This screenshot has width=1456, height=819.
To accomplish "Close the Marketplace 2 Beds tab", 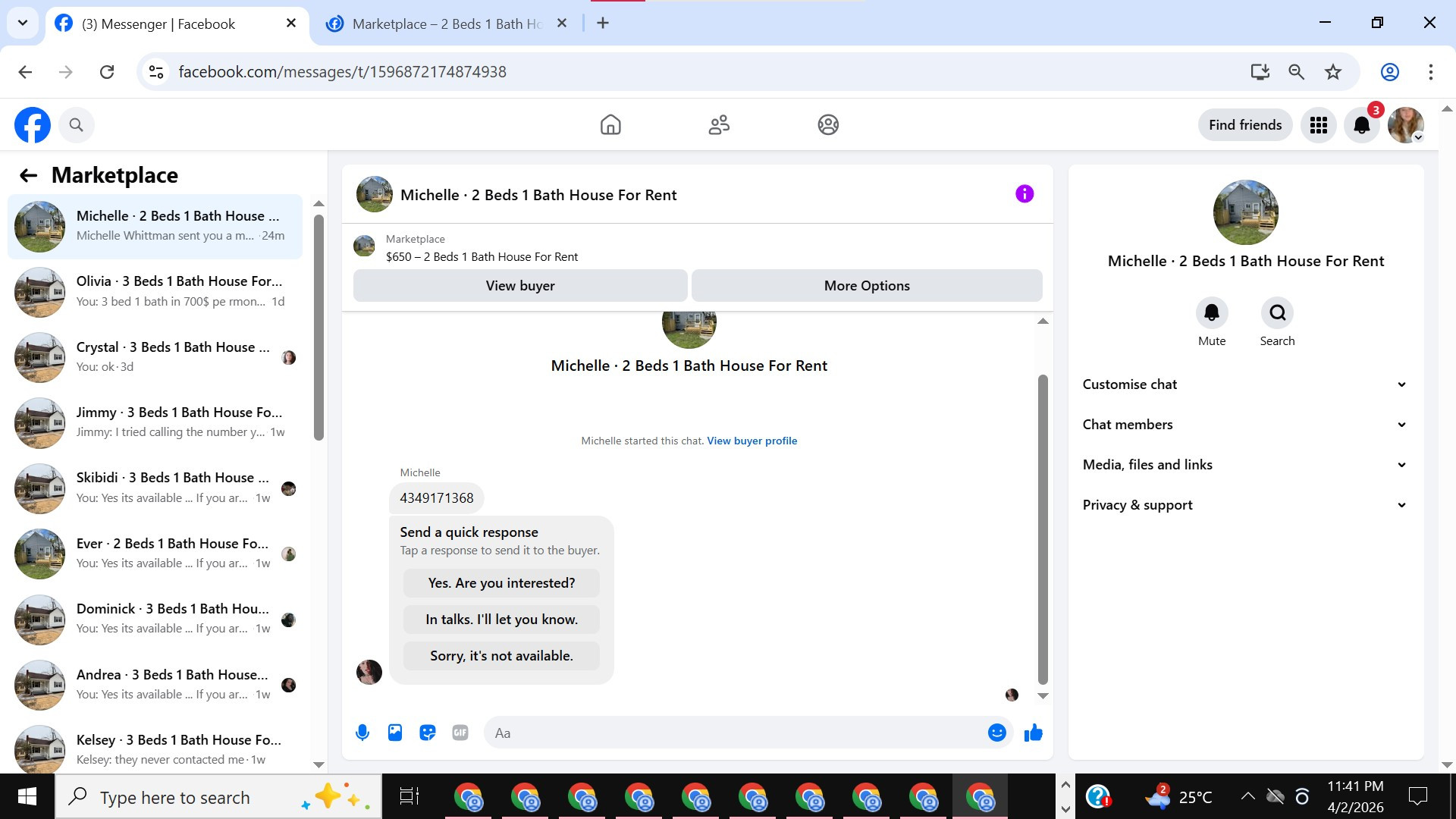I will [562, 24].
